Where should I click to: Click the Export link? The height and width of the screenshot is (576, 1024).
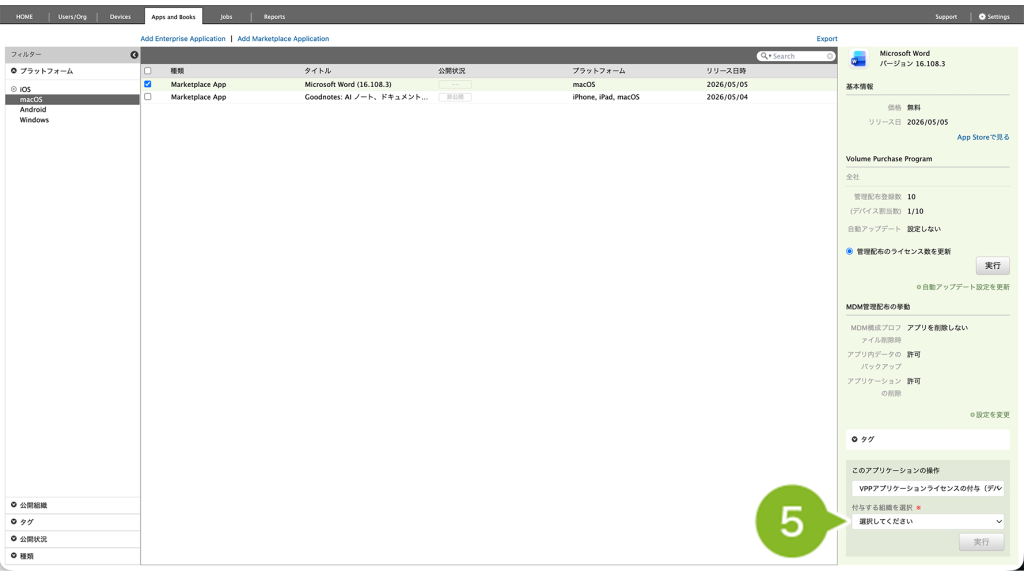(827, 39)
